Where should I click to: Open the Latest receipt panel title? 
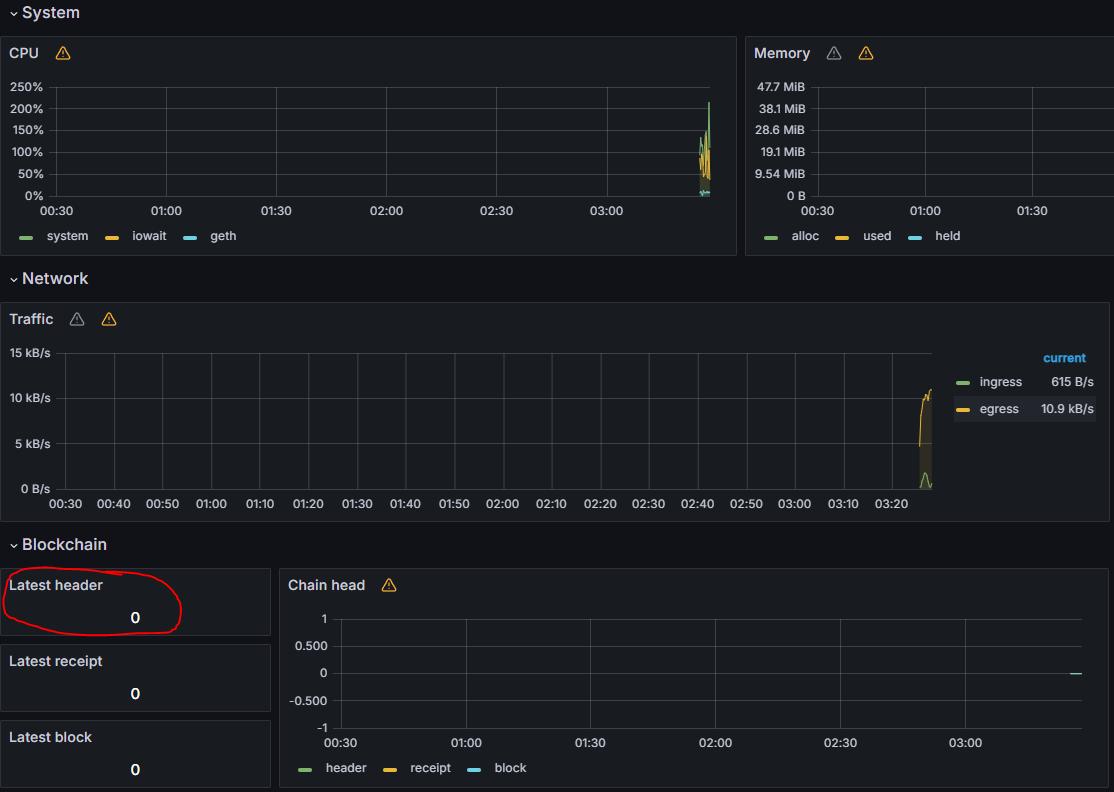(x=55, y=661)
